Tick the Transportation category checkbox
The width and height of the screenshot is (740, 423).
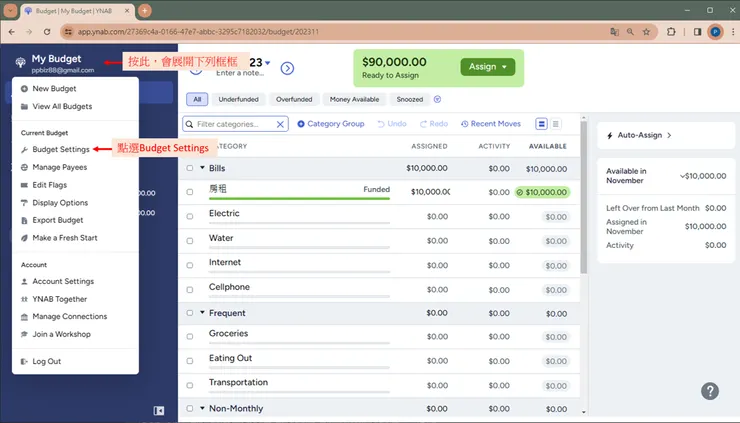click(190, 386)
